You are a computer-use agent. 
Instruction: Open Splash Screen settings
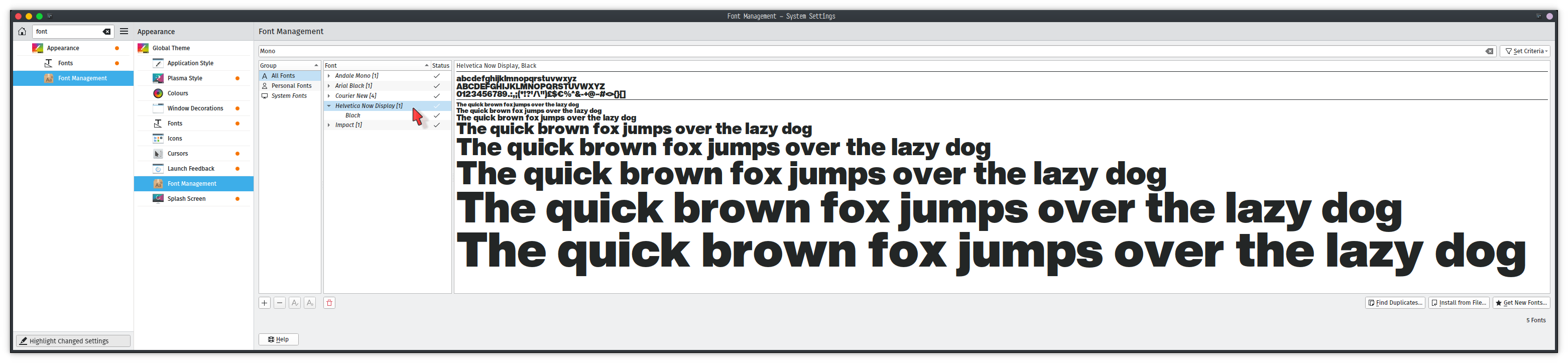pos(186,198)
